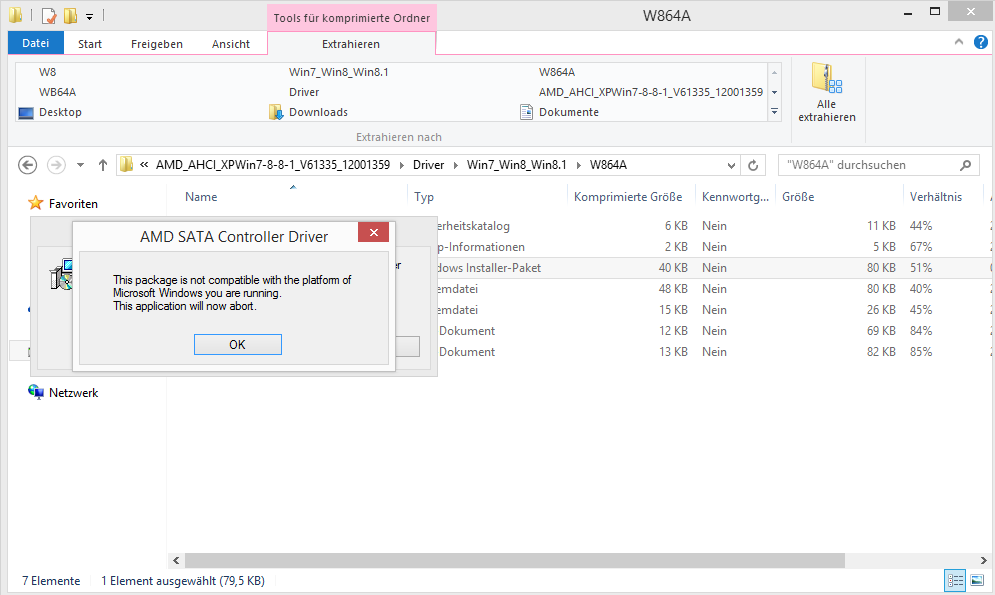The width and height of the screenshot is (995, 595).
Task: Click the search magnifier icon
Action: (x=965, y=165)
